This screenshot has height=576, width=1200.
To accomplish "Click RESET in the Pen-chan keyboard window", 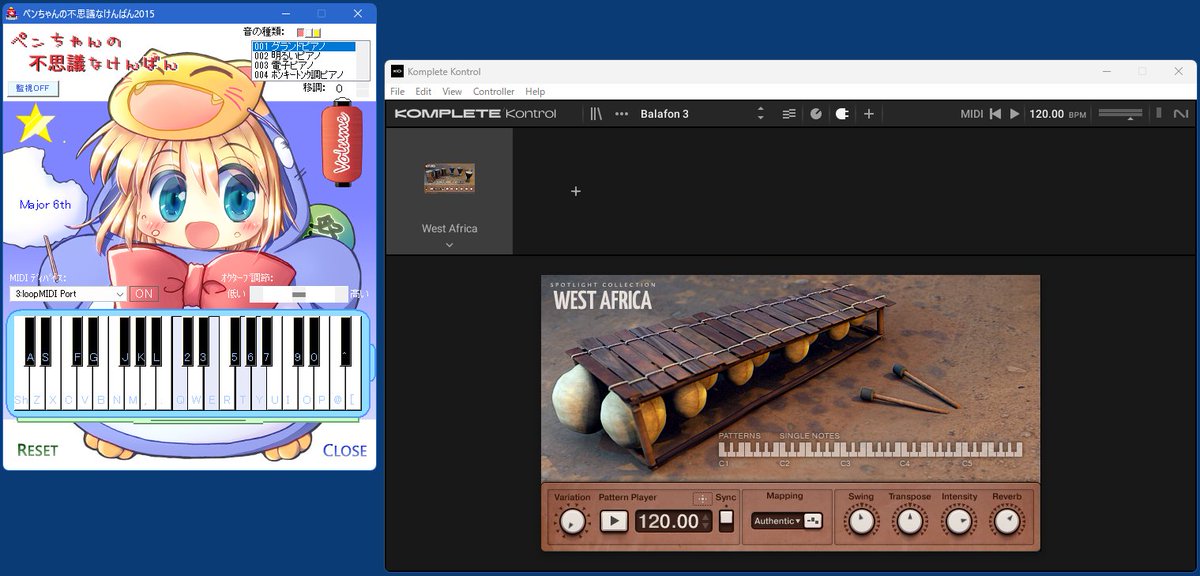I will pos(38,450).
